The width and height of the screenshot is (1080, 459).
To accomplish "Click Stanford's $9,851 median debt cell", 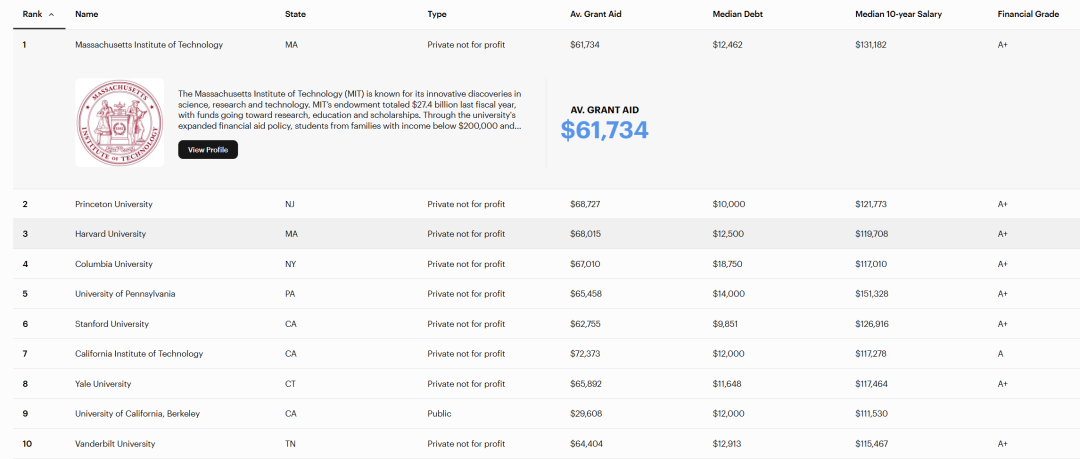I will click(x=726, y=324).
